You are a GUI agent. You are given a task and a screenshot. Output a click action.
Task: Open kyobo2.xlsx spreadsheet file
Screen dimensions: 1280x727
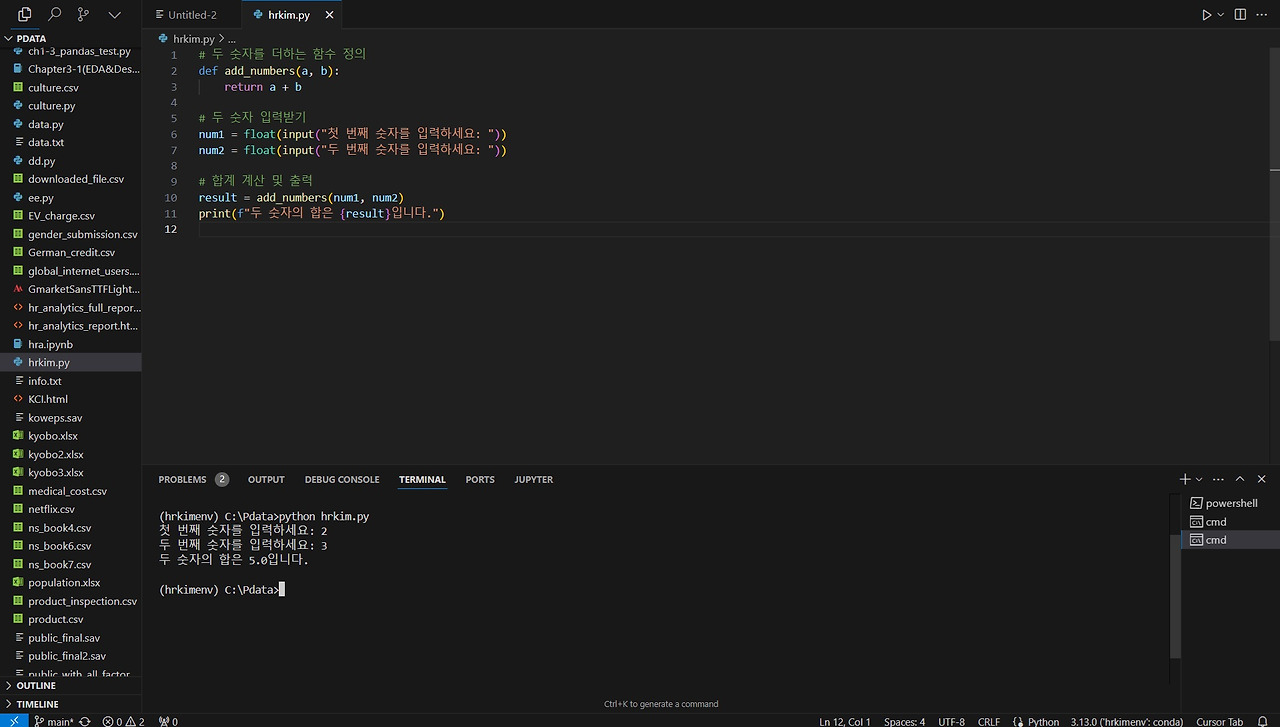pyautogui.click(x=71, y=454)
